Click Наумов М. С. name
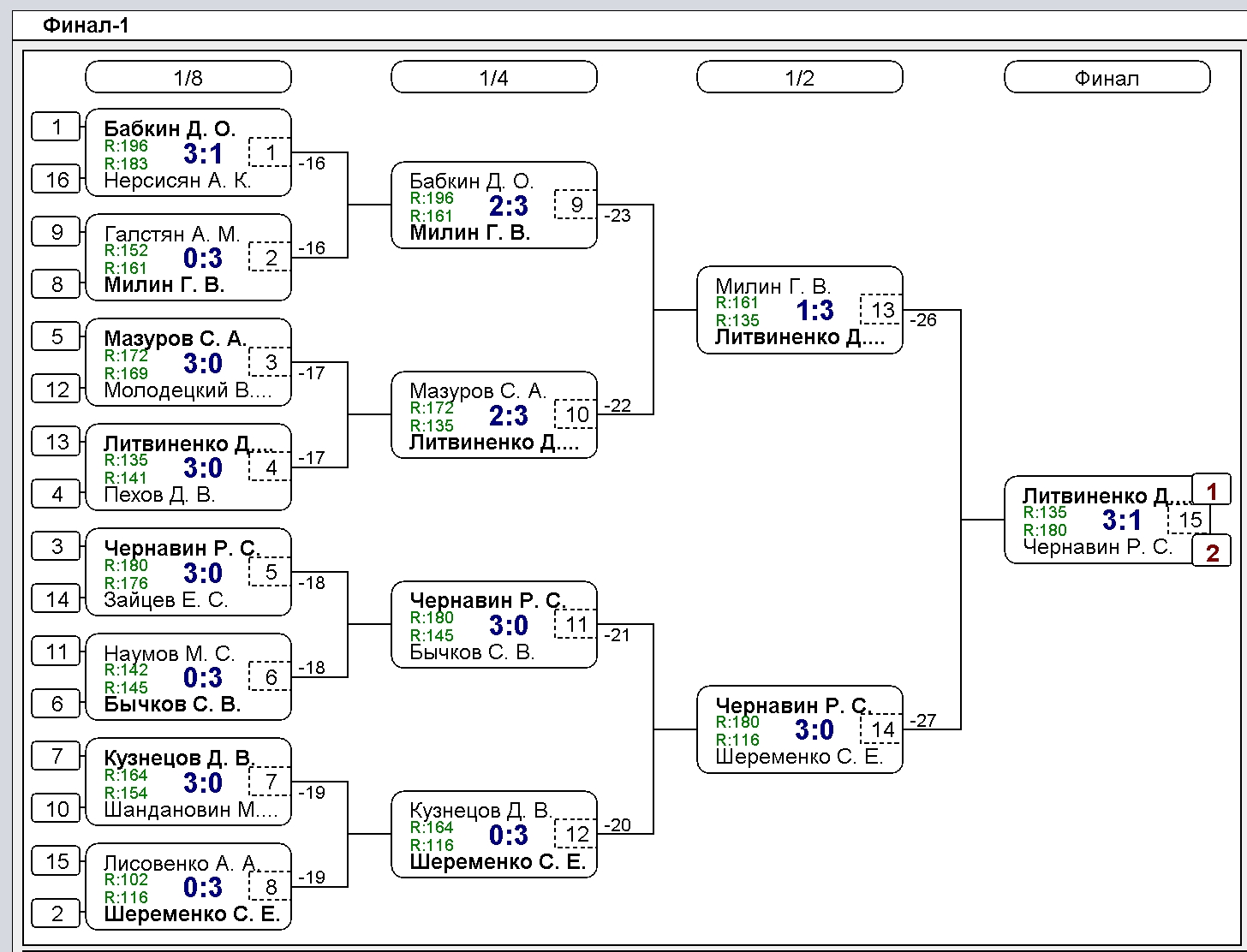This screenshot has width=1247, height=952. 169,653
